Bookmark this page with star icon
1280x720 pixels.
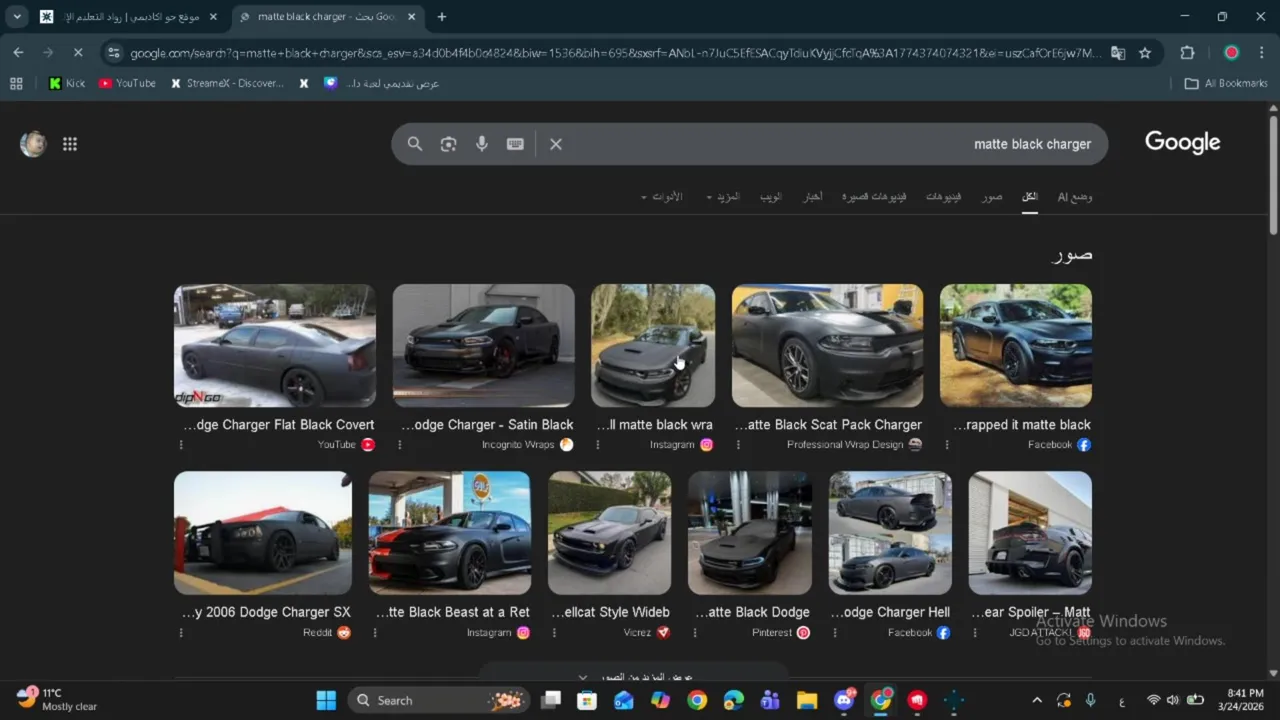pos(1145,53)
